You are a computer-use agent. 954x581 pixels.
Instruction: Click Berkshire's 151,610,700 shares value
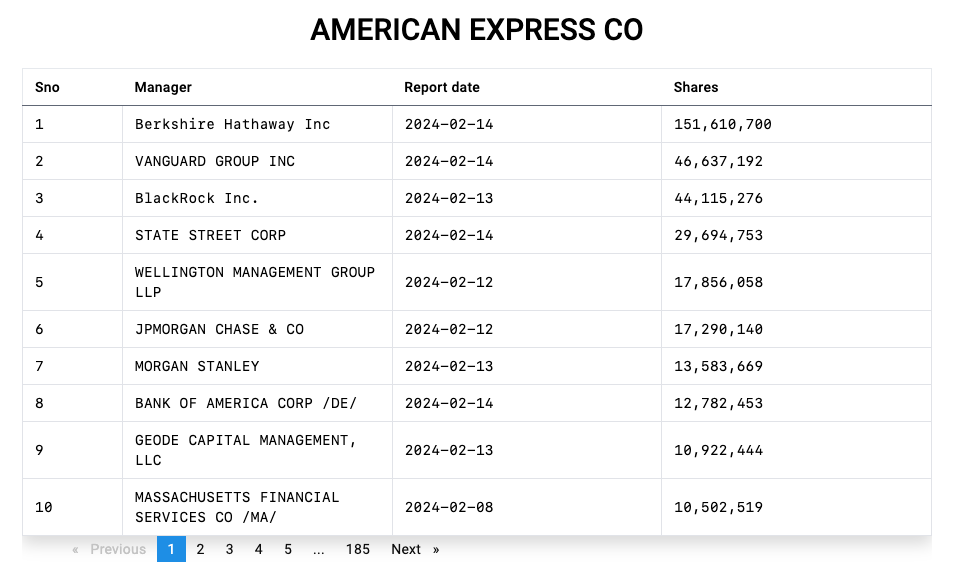pyautogui.click(x=722, y=124)
